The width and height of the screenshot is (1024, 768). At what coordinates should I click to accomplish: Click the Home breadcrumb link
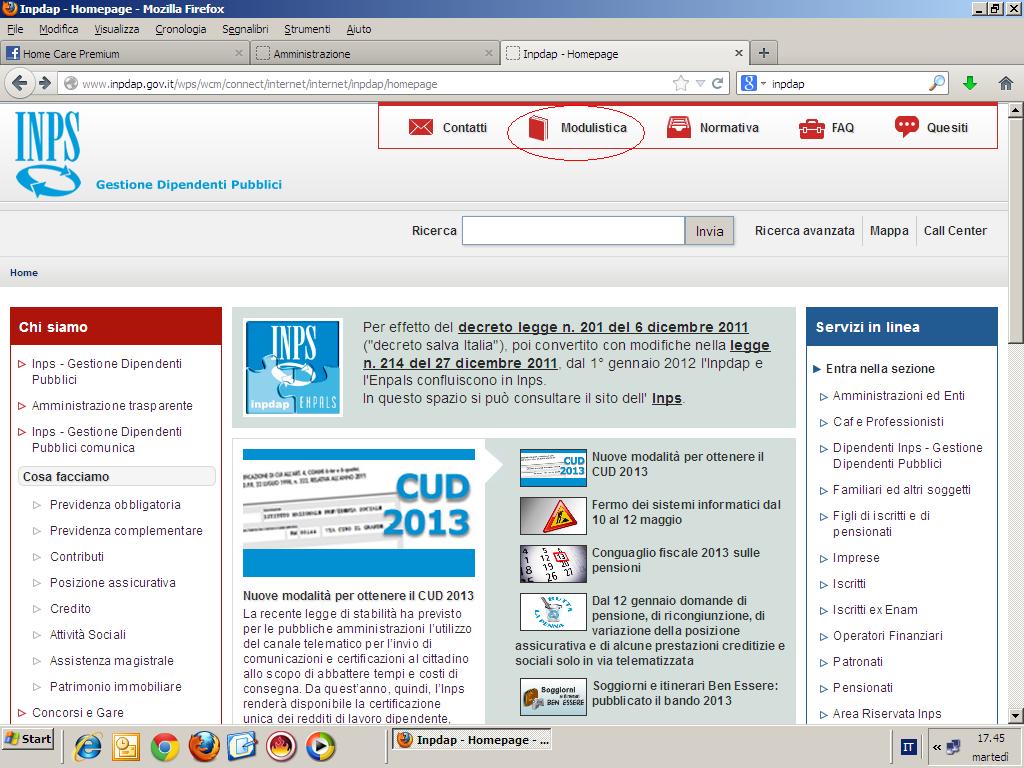(24, 272)
